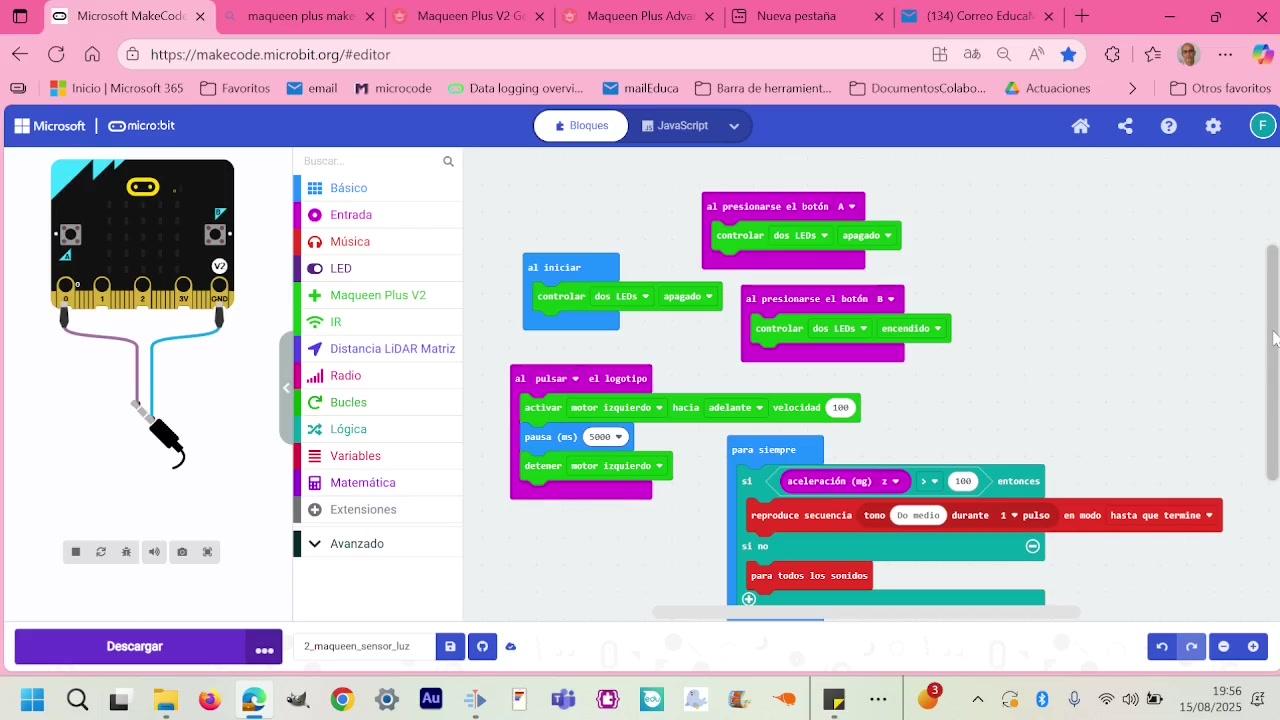This screenshot has height=720, width=1280.
Task: Go to the MakeCode home screen
Action: click(x=1080, y=126)
